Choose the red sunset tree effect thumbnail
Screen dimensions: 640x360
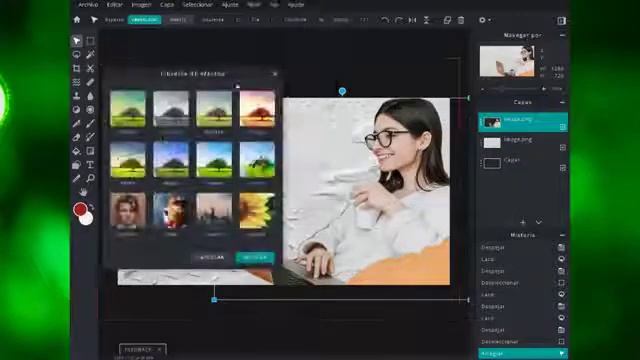pyautogui.click(x=257, y=109)
